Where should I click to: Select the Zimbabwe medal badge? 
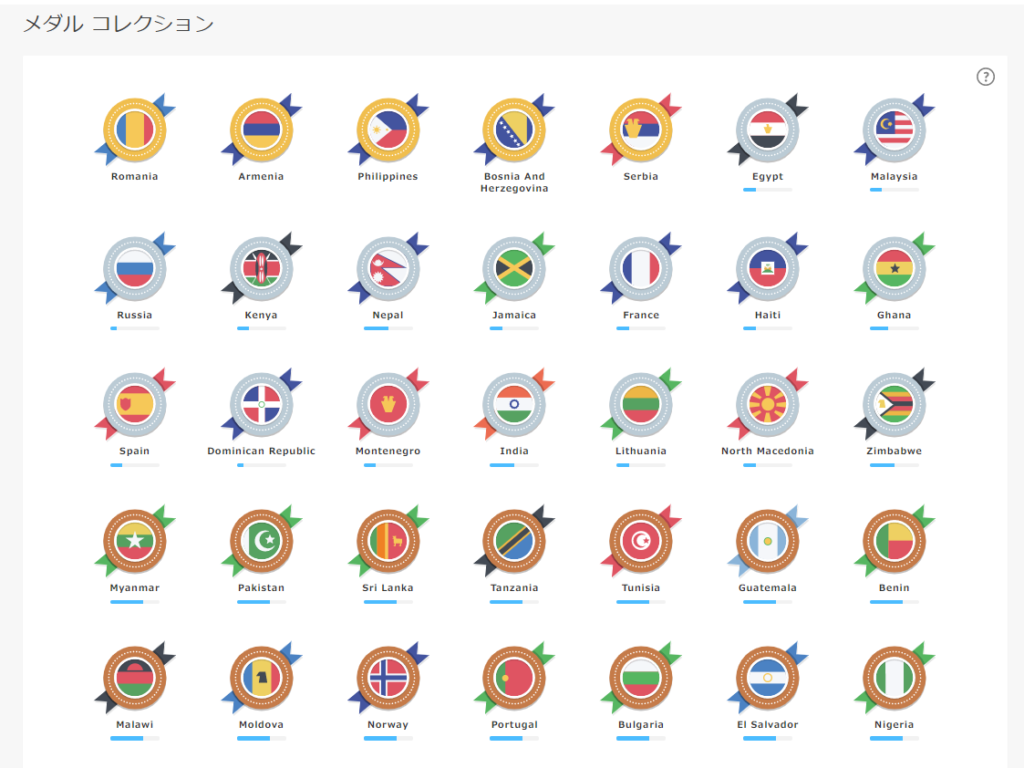[894, 404]
